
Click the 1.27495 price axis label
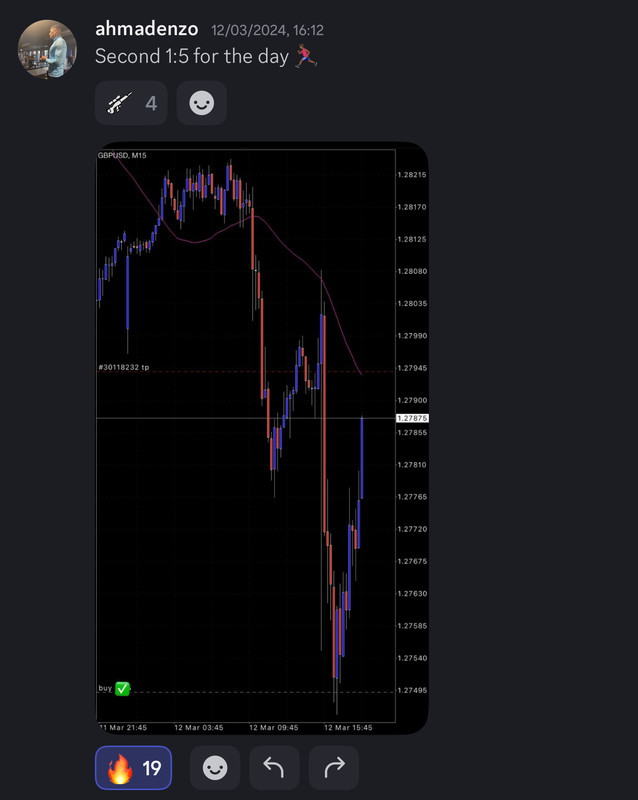pos(411,690)
